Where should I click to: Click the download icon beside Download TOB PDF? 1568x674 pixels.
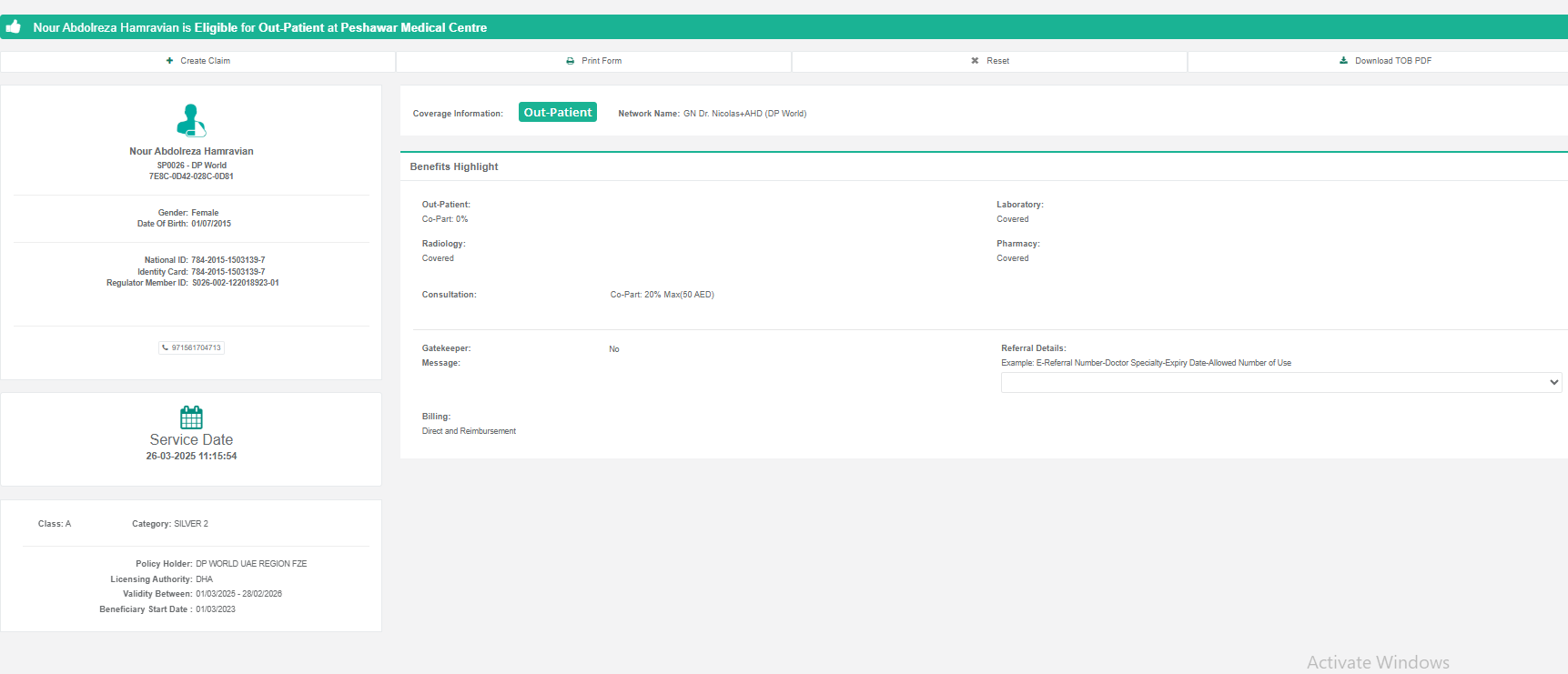(1343, 61)
